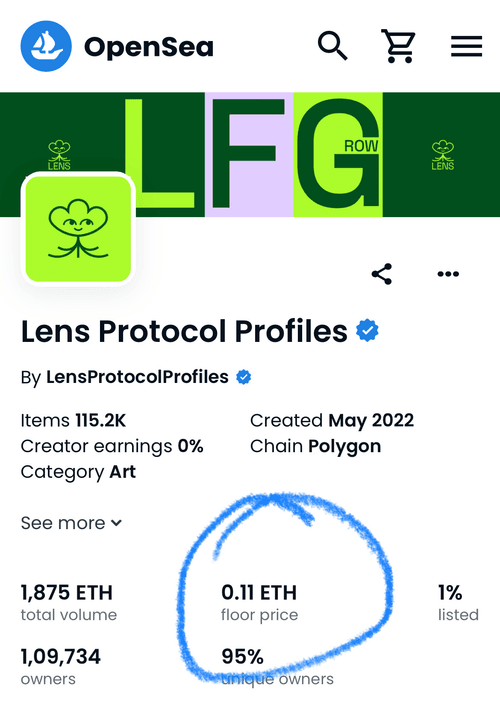Select the 0.11 ETH floor price stat
Image resolution: width=500 pixels, height=727 pixels.
tap(259, 602)
